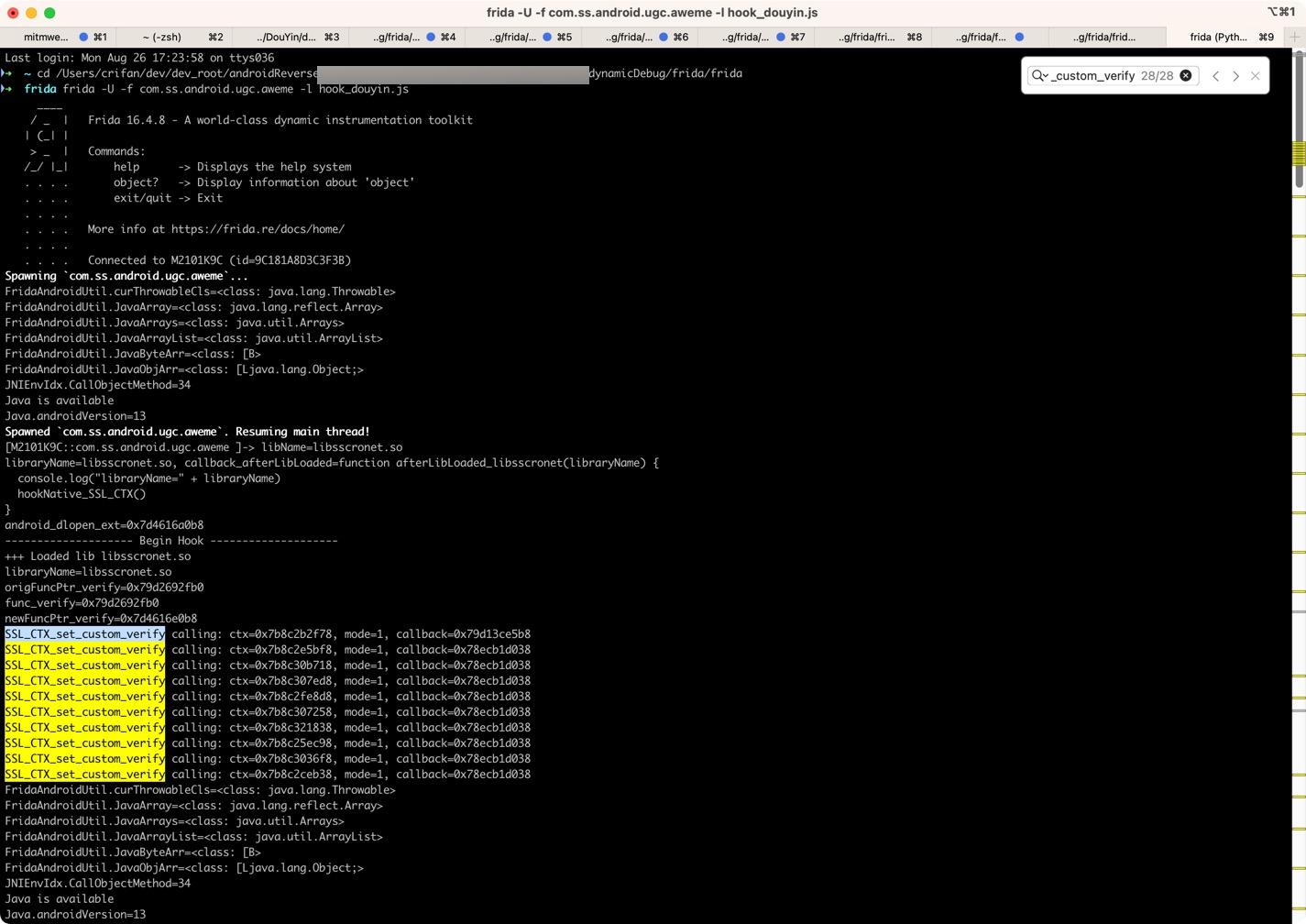The height and width of the screenshot is (924, 1306).
Task: Click the 'android_dlopen_ext=0x7d4616a0b8' line
Action: point(104,525)
